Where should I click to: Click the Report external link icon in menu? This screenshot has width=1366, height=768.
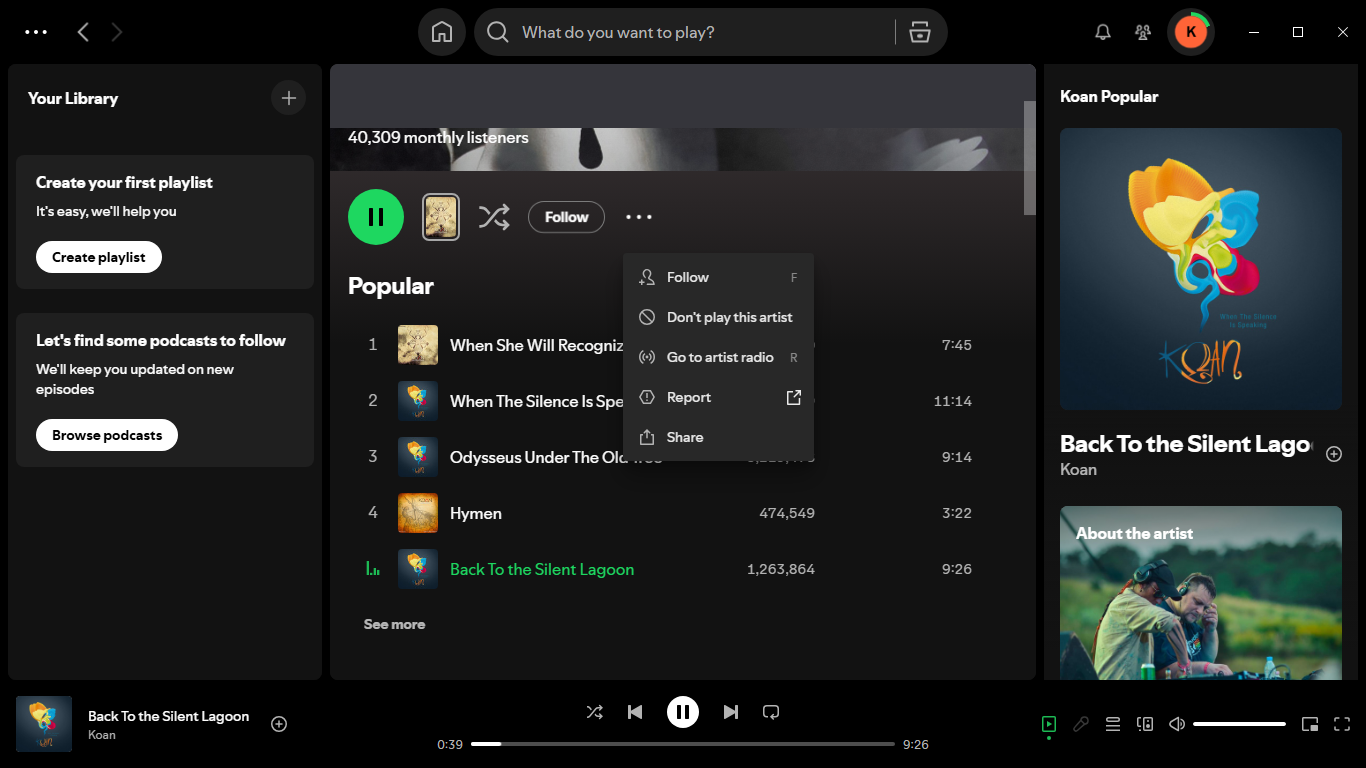click(794, 397)
